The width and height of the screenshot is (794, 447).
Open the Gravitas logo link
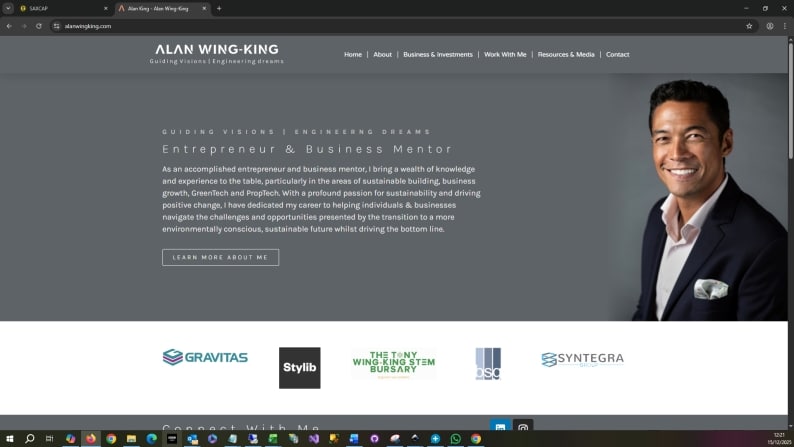point(205,357)
